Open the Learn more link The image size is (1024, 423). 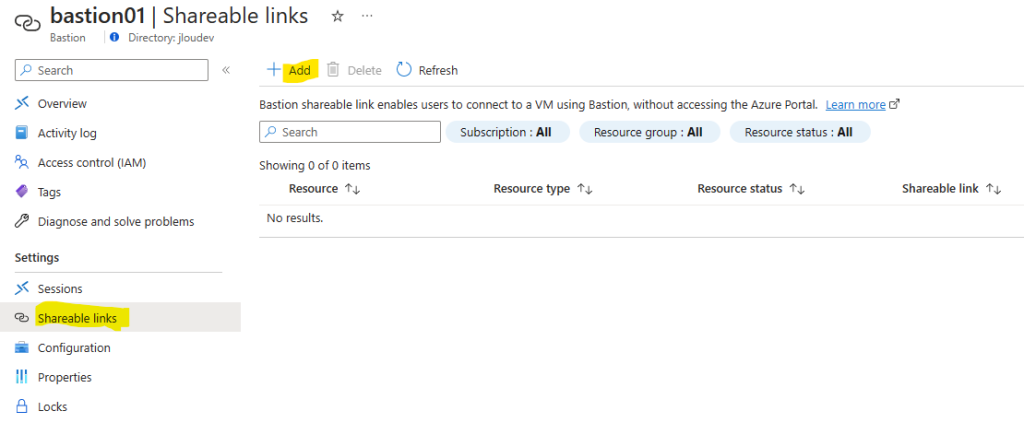click(x=856, y=104)
